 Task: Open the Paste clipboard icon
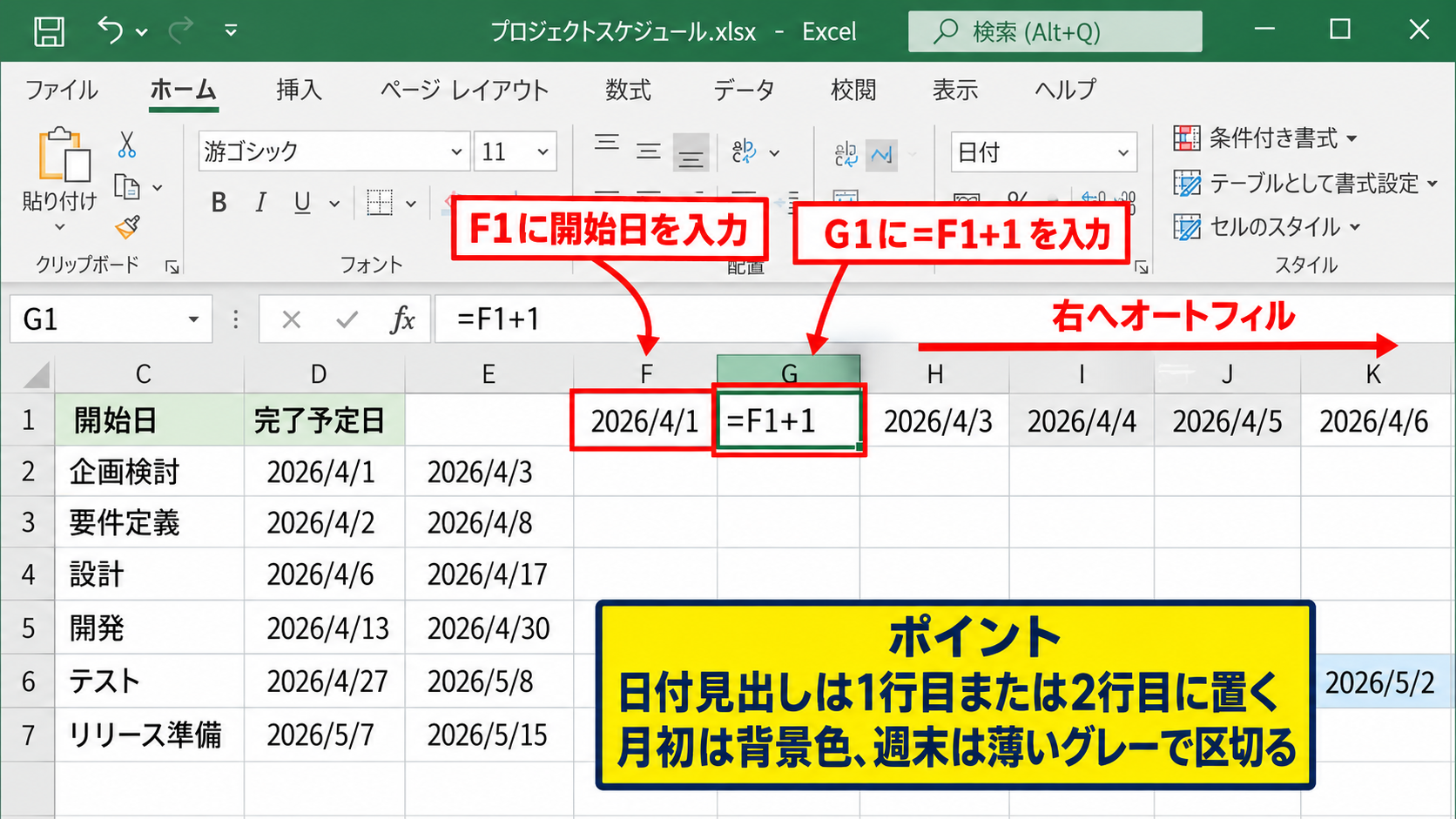pos(64,157)
